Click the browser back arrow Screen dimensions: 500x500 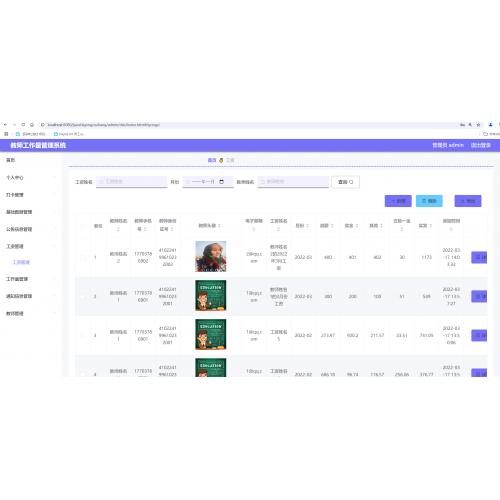5,125
